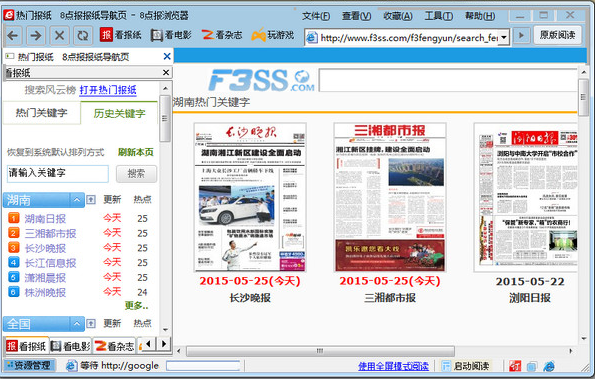Image resolution: width=595 pixels, height=379 pixels.
Task: Click 使用全屏模式阅读 link in status bar
Action: tap(393, 366)
